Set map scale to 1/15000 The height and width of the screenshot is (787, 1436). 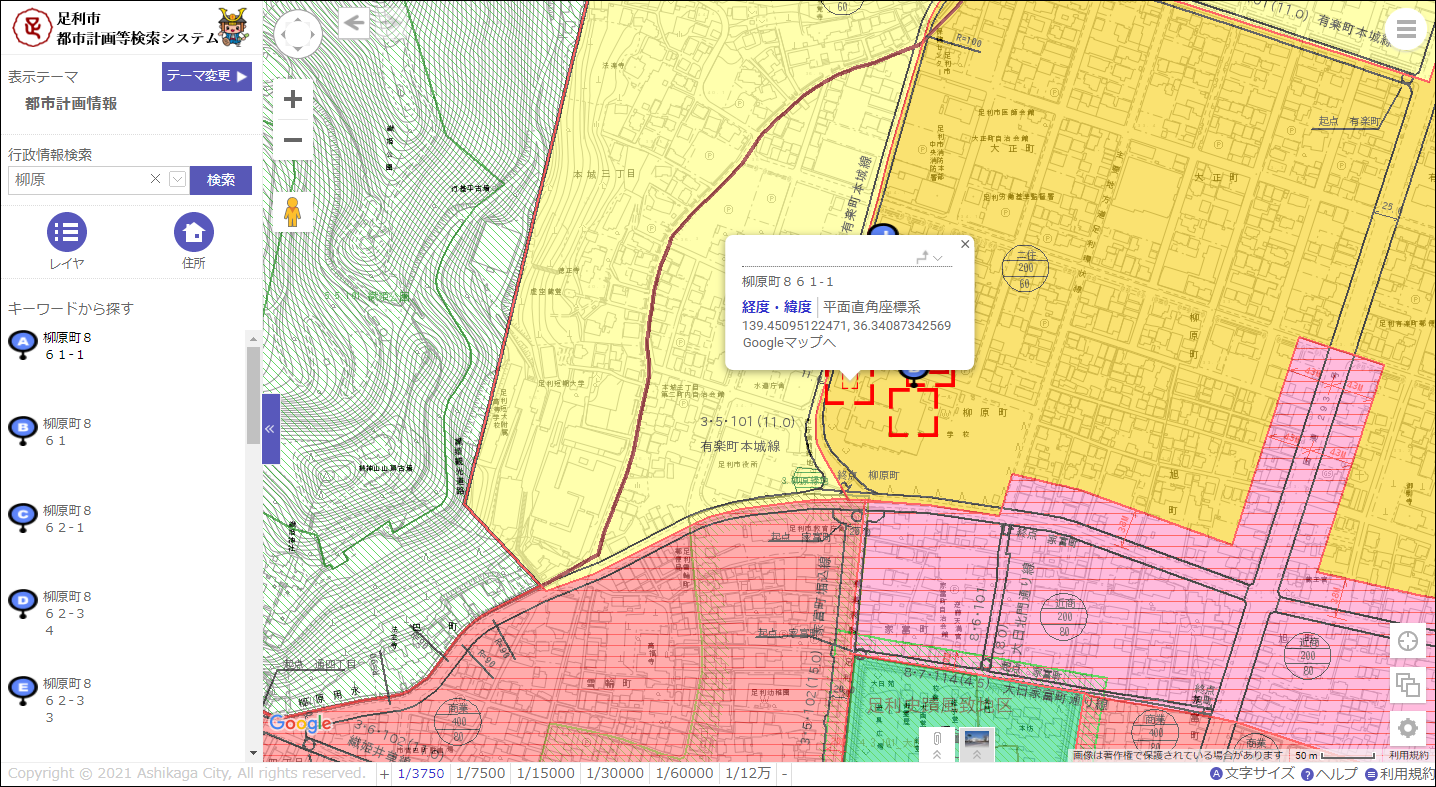pos(545,774)
